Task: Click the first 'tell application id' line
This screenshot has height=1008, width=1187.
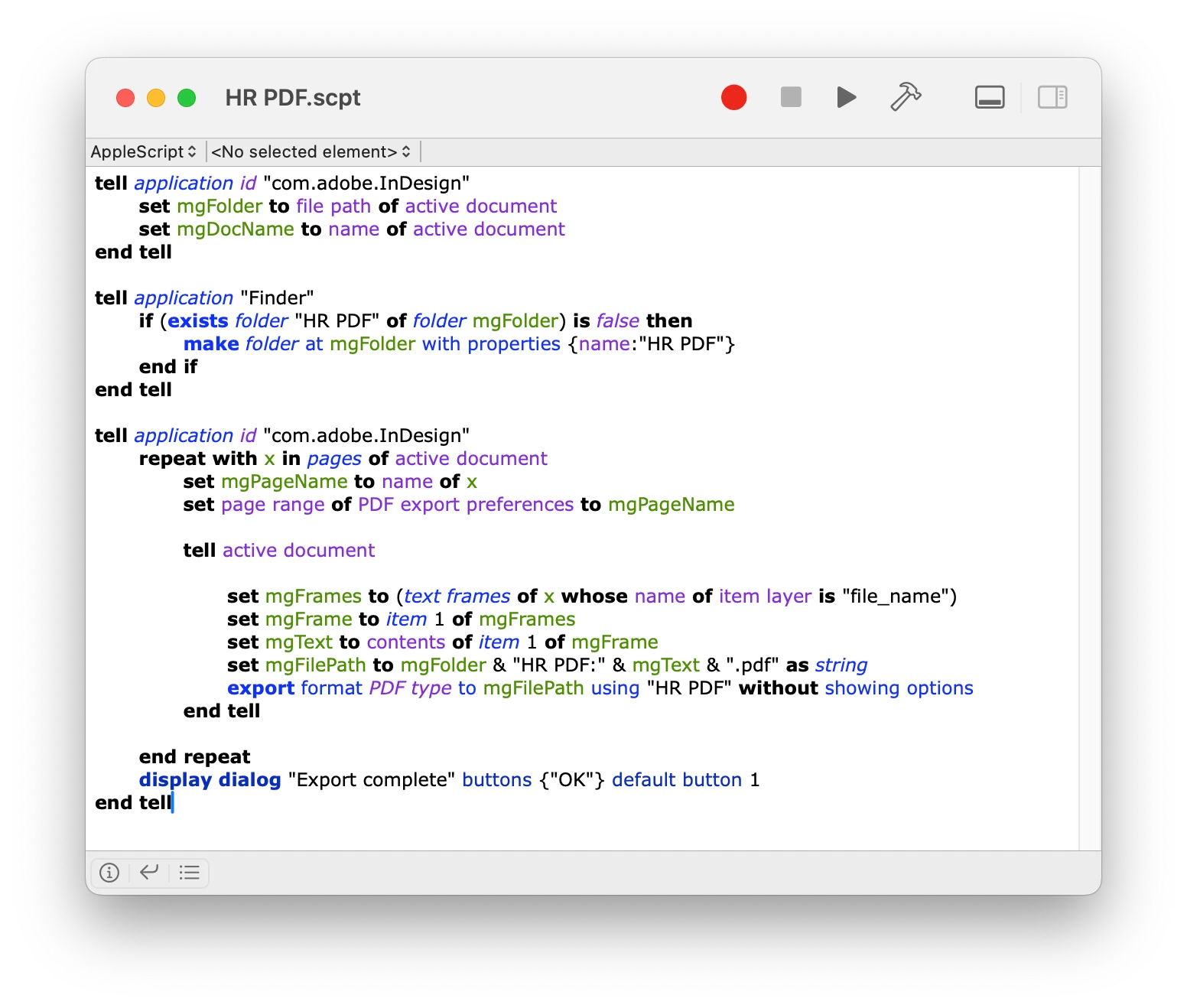Action: click(x=282, y=184)
